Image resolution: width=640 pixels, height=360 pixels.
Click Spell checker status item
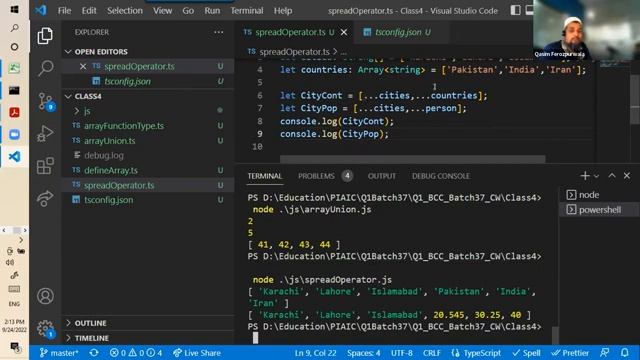coord(527,353)
